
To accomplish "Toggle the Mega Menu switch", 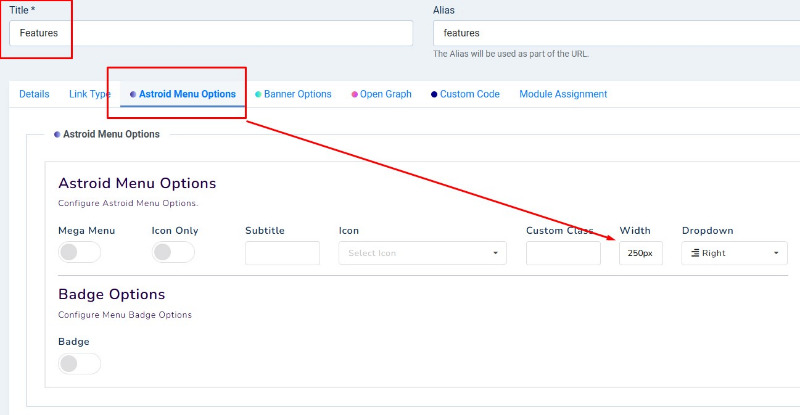I will pyautogui.click(x=80, y=252).
